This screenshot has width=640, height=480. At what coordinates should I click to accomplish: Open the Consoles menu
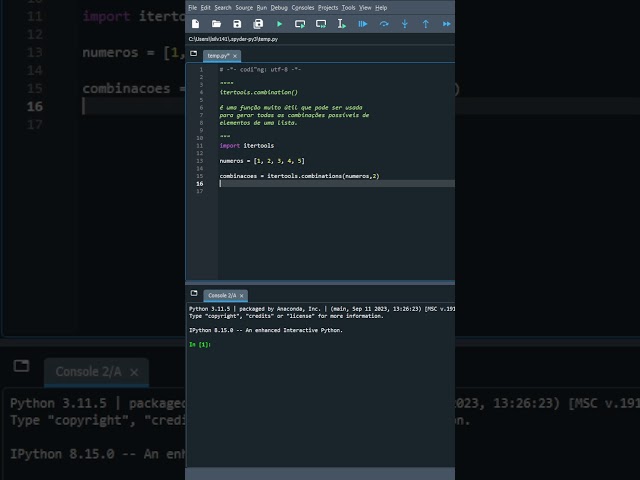coord(303,8)
